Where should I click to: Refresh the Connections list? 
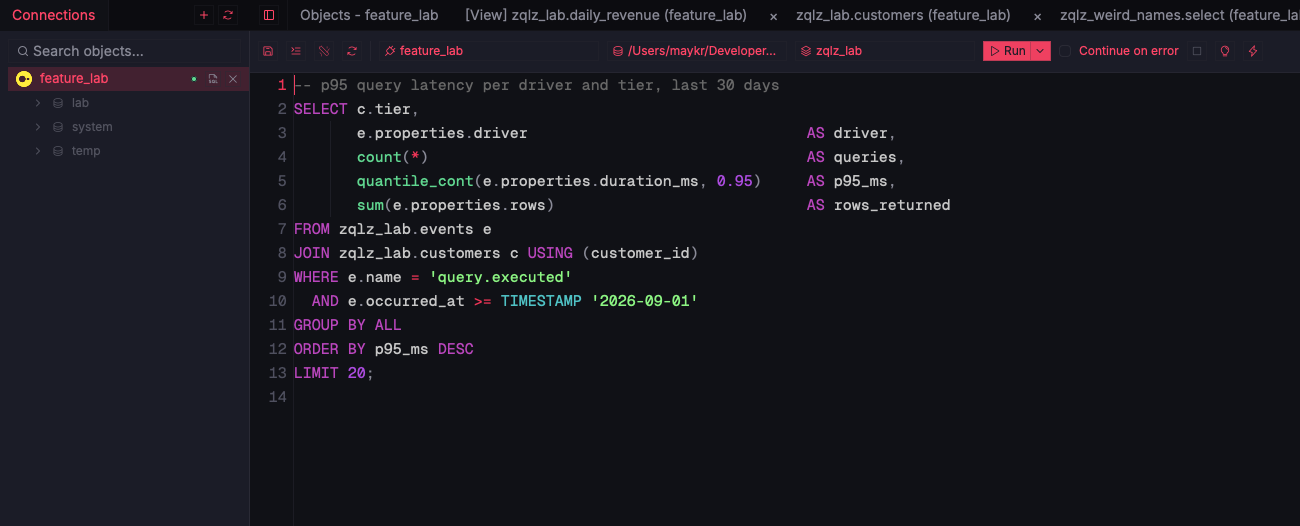pyautogui.click(x=228, y=15)
